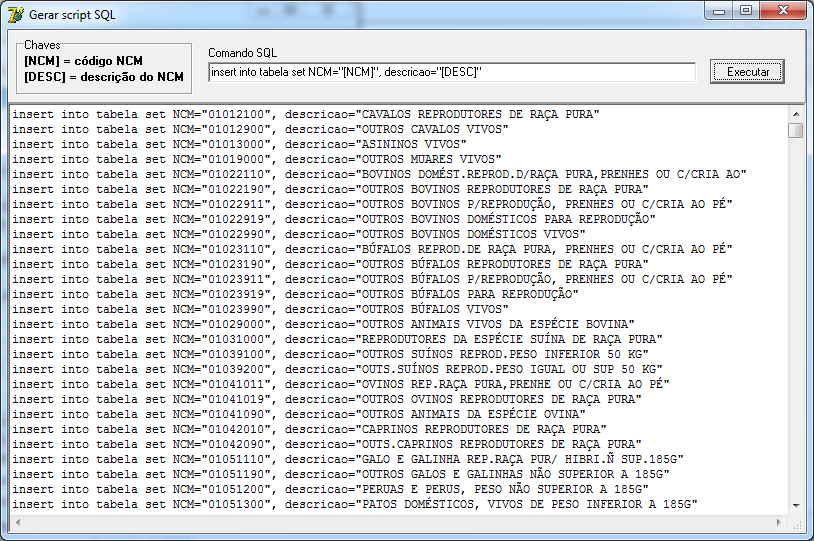Click the '[DESC] = descrição do NCM' key label
This screenshot has width=814, height=541.
pyautogui.click(x=104, y=77)
